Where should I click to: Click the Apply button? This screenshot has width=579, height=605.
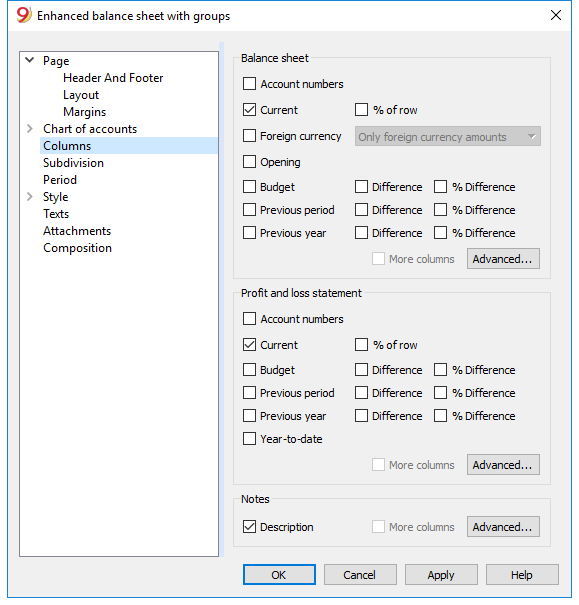point(441,575)
